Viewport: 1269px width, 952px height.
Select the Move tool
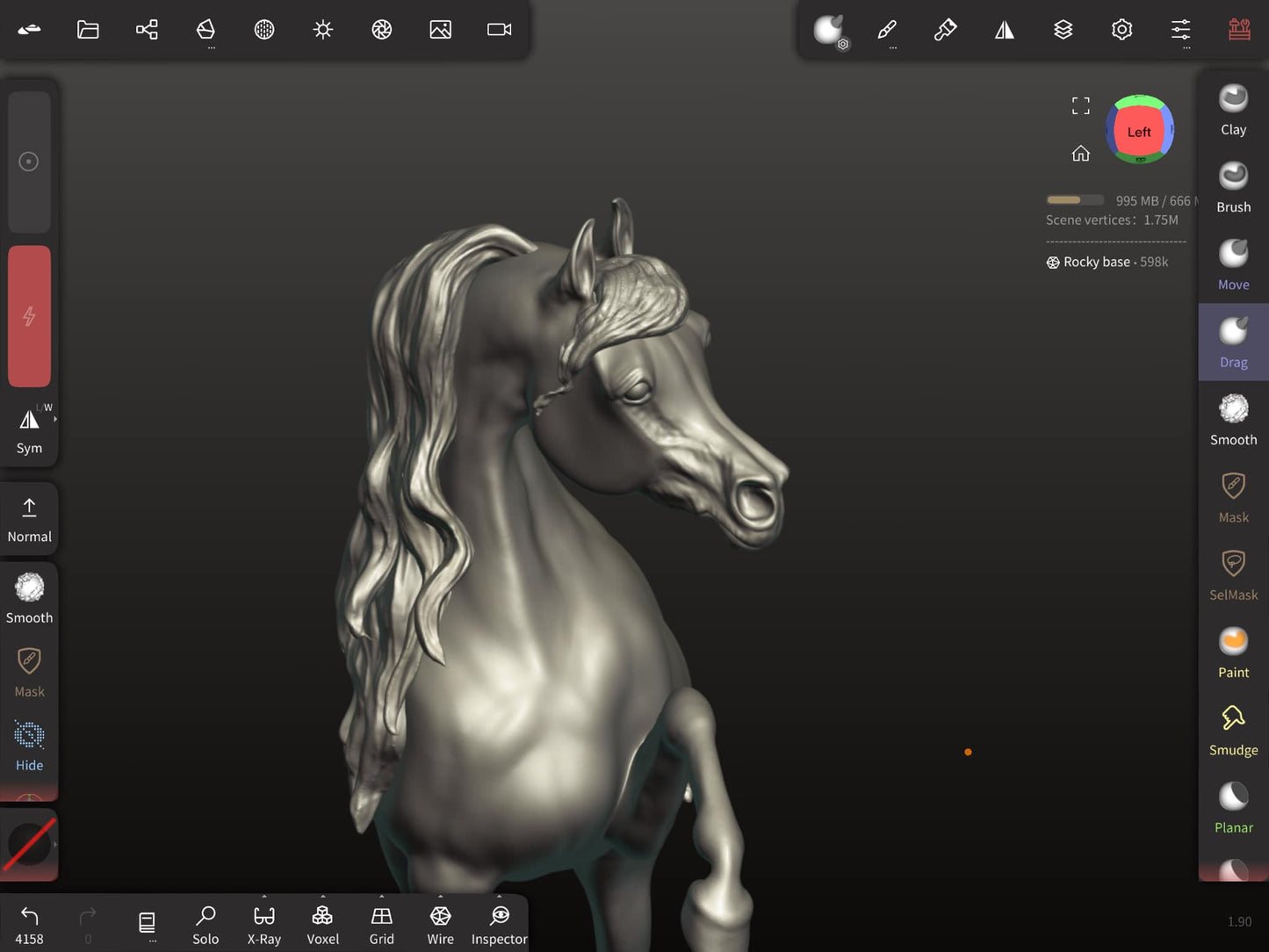point(1233,264)
